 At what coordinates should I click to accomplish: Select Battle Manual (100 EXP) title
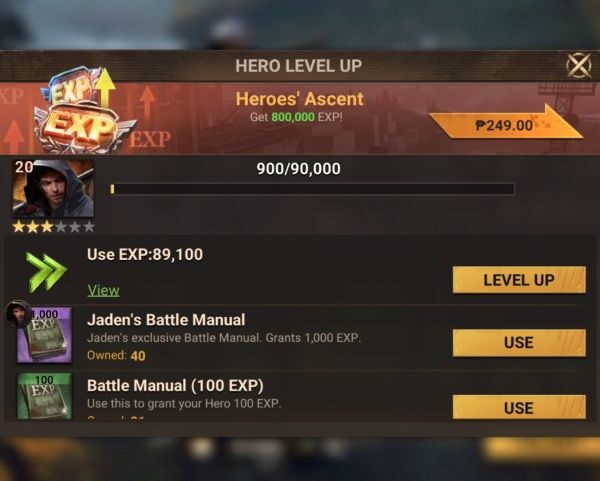(x=175, y=386)
